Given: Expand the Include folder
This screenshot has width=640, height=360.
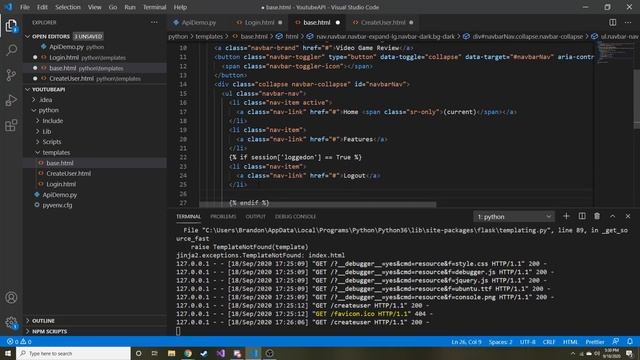Looking at the screenshot, I should coord(38,121).
